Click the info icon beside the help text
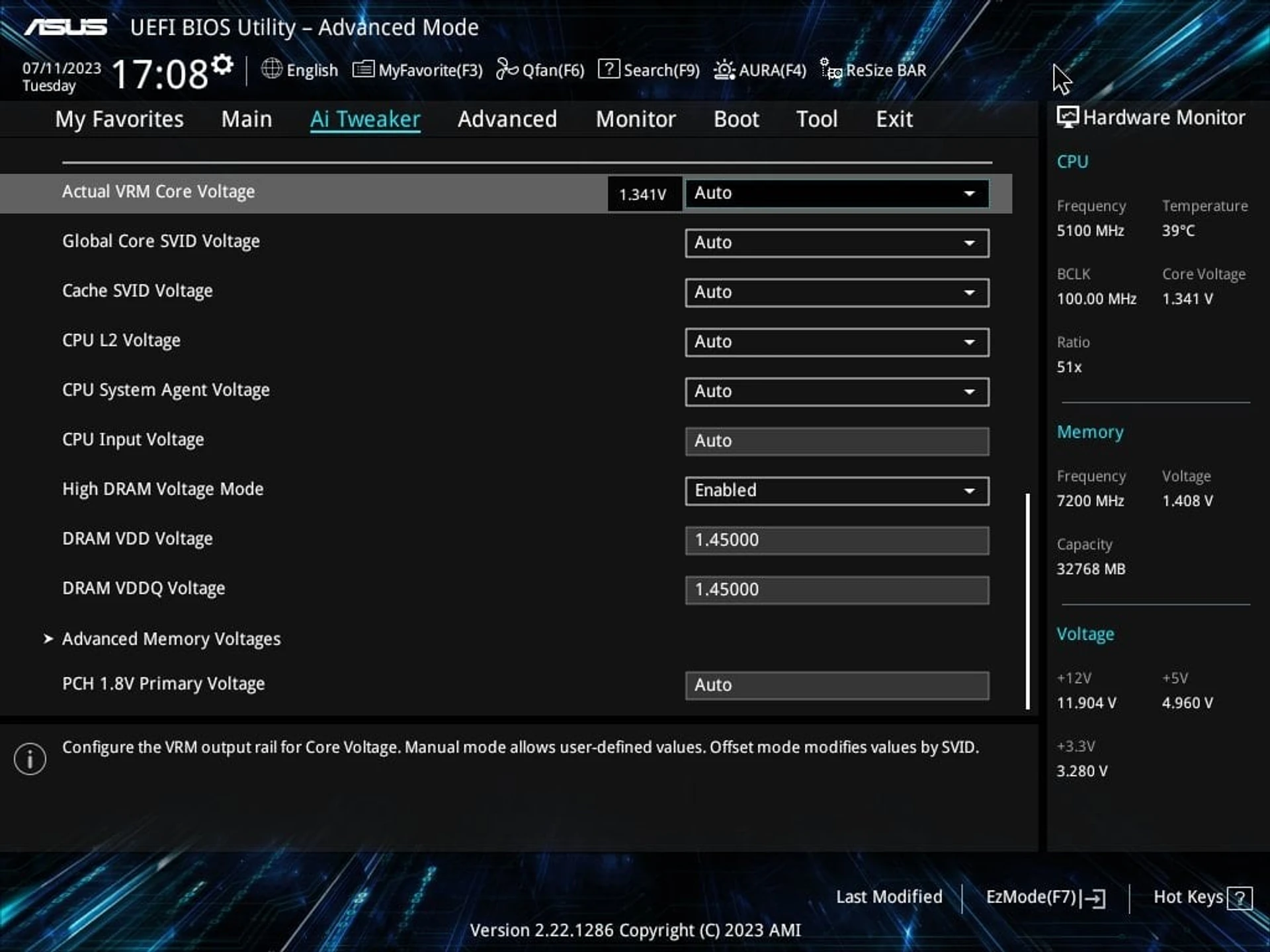This screenshot has width=1270, height=952. pos(30,758)
